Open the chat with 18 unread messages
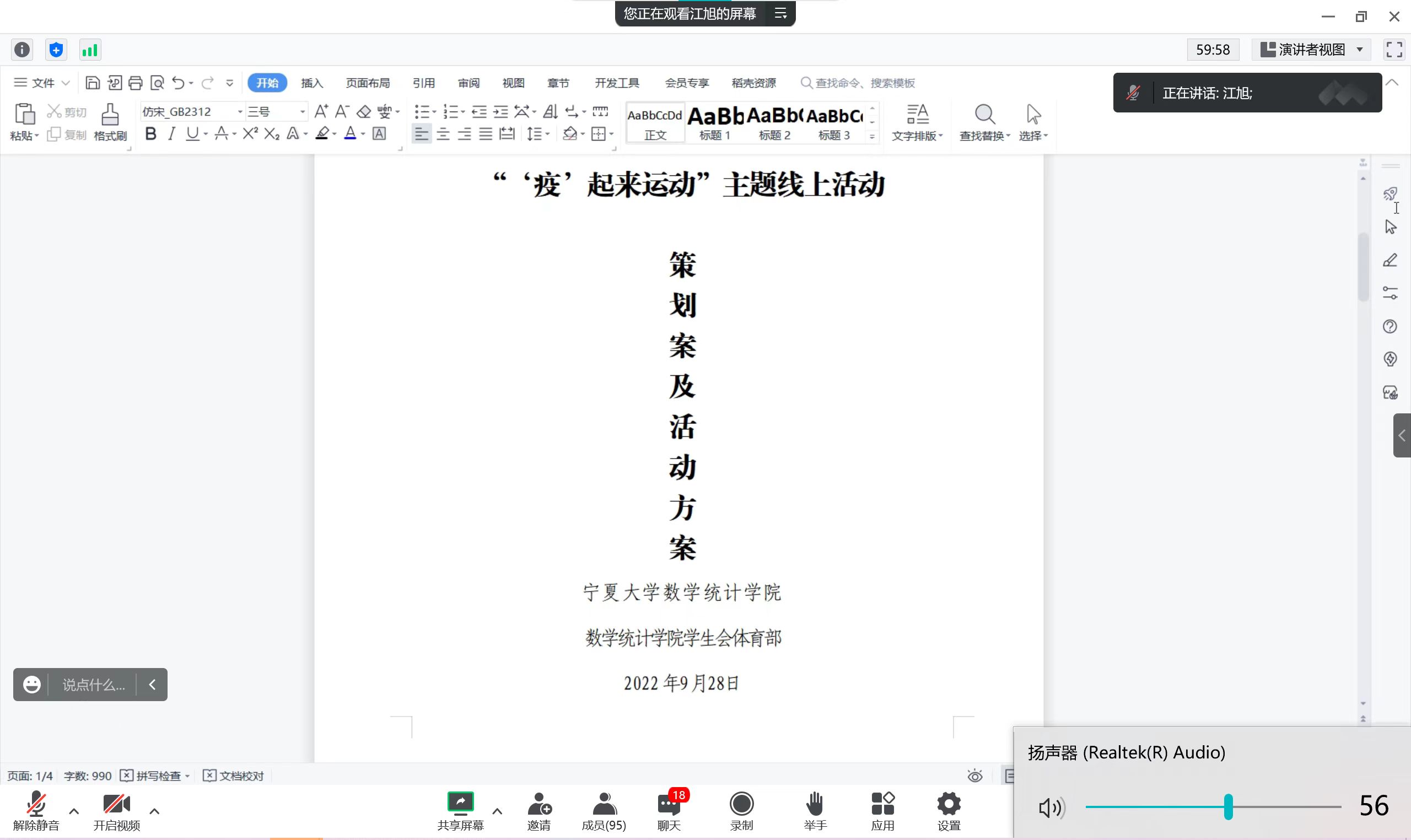 click(x=670, y=805)
